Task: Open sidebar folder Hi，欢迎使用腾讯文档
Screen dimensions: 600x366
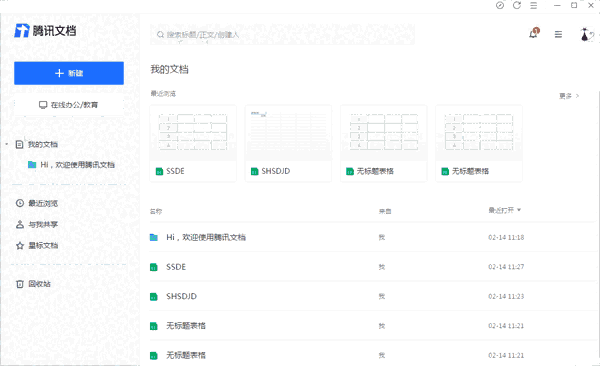Action: click(x=77, y=165)
